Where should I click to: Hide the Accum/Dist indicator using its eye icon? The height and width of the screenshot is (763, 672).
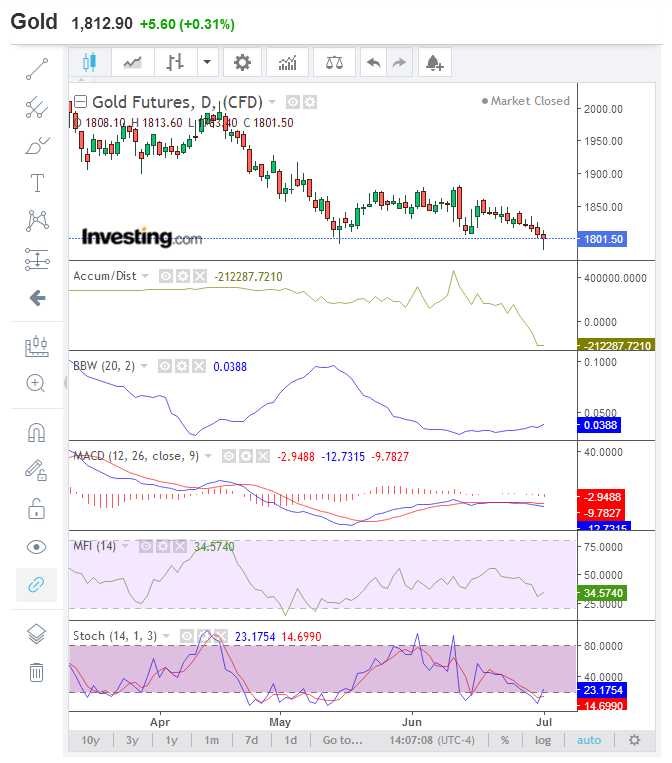click(165, 276)
